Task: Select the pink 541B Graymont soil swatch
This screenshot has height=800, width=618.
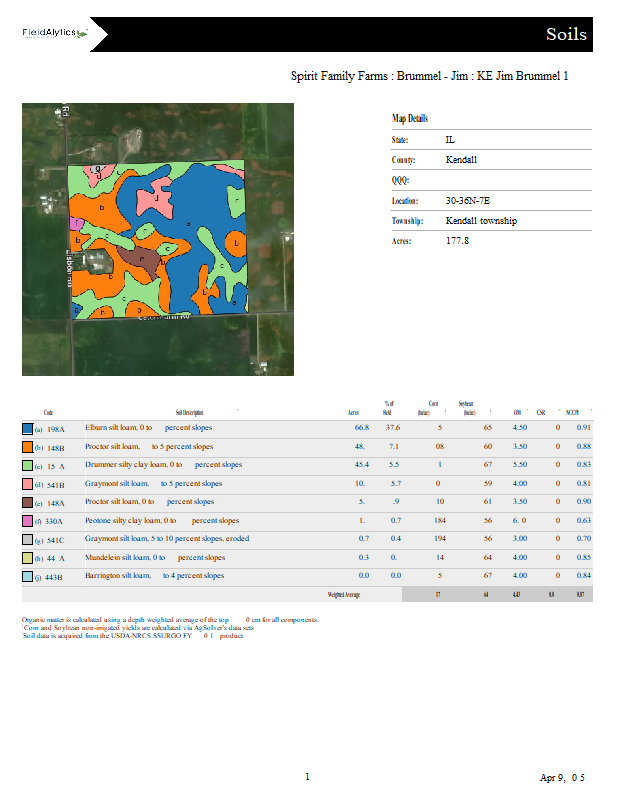Action: point(27,484)
